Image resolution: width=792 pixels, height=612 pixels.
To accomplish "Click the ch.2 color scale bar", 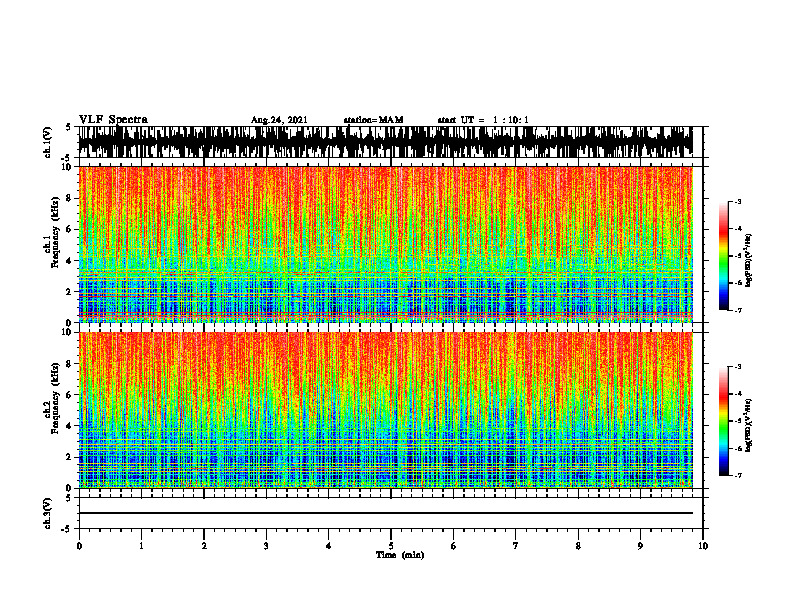I will [x=723, y=421].
